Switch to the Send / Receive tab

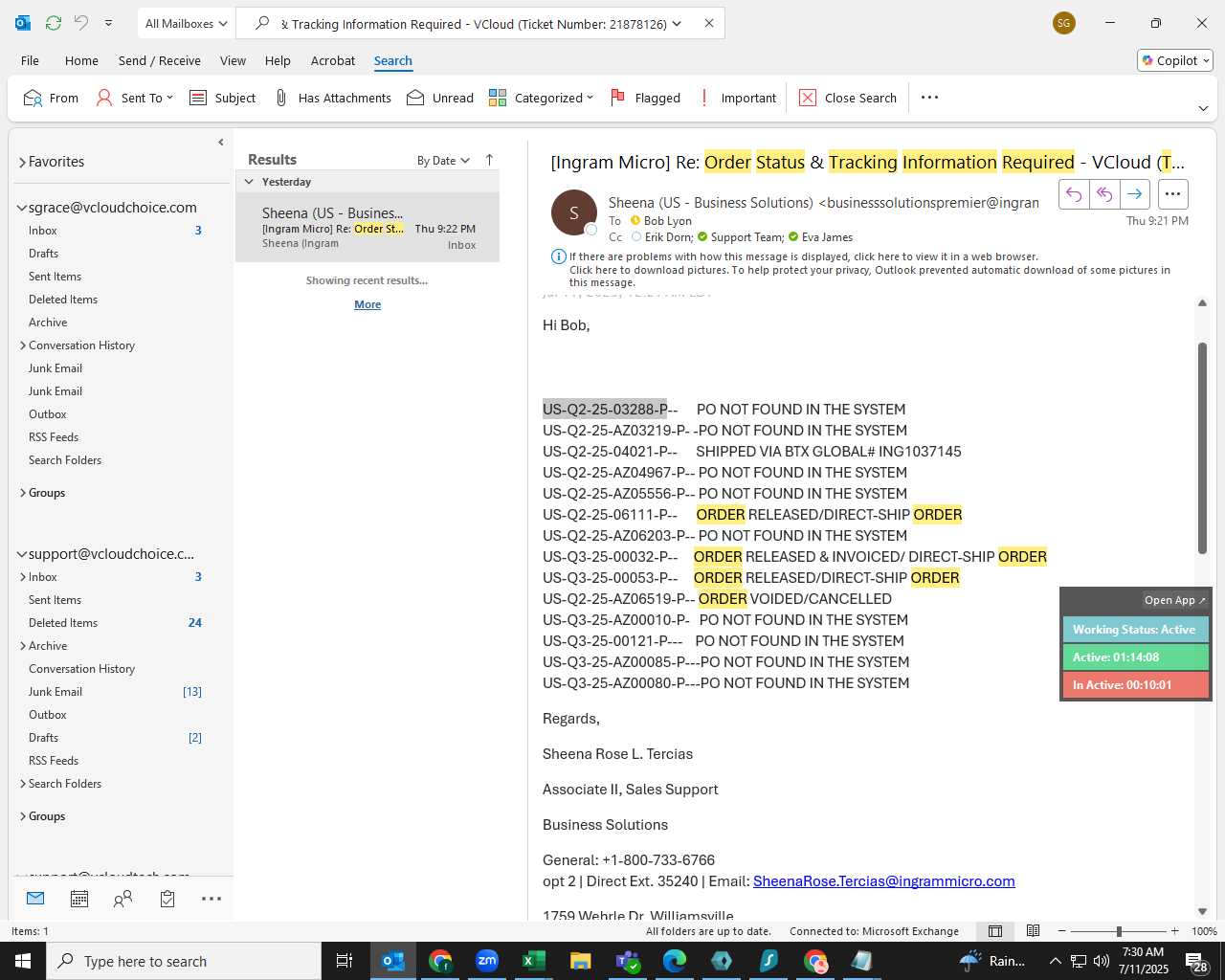(160, 60)
